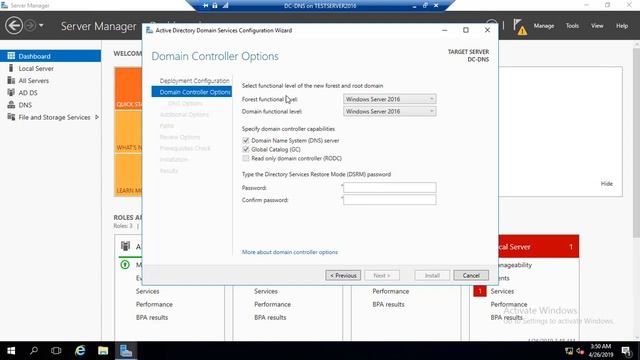Open the Tools menu
The image size is (640, 360).
point(572,26)
